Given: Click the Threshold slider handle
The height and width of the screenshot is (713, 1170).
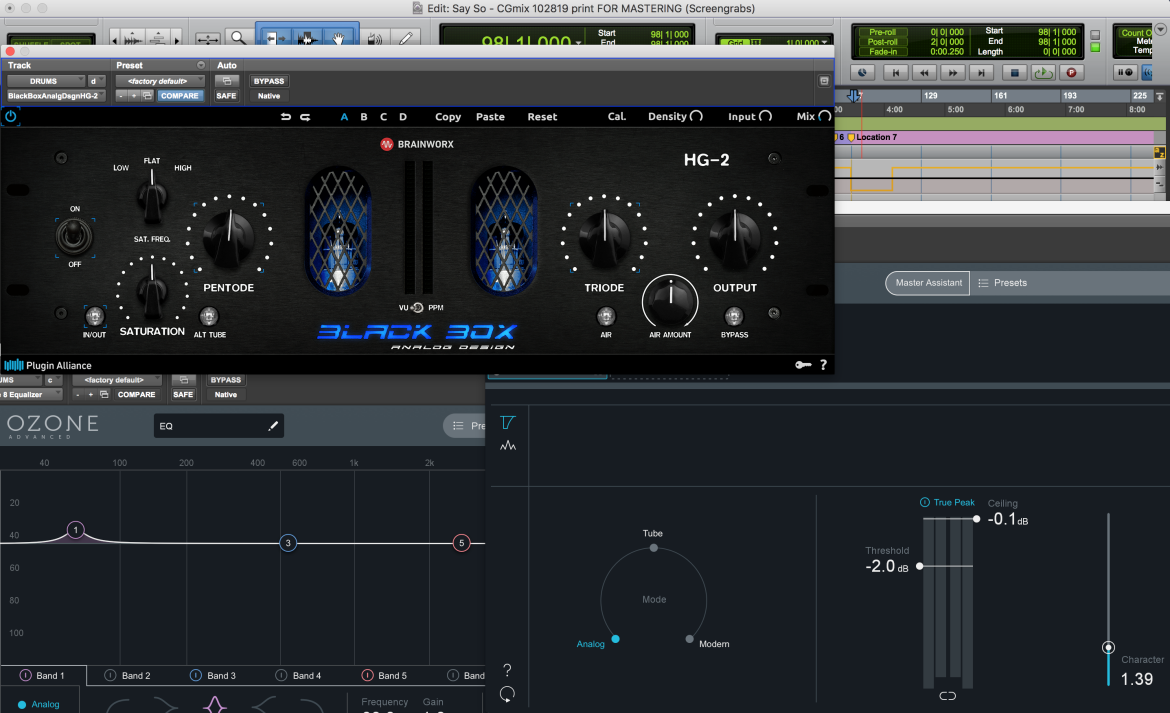Looking at the screenshot, I should 920,566.
